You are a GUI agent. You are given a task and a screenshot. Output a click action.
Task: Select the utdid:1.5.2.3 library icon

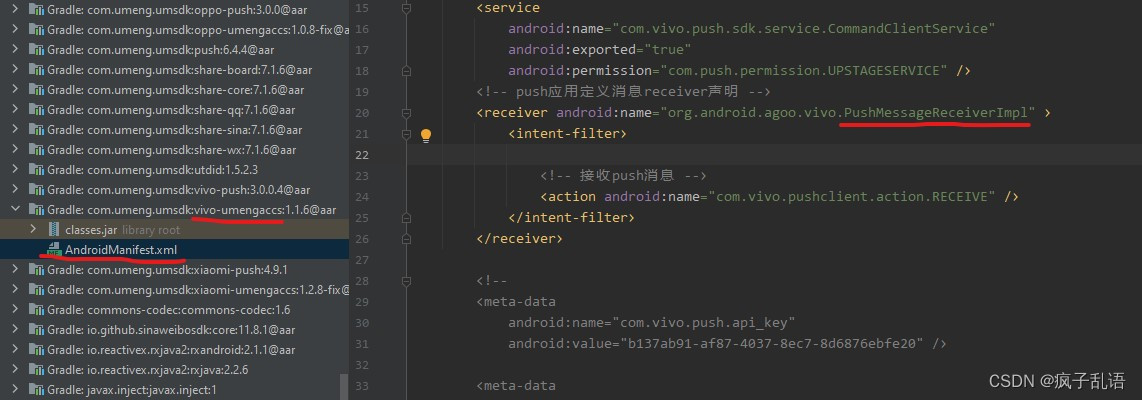(36, 170)
